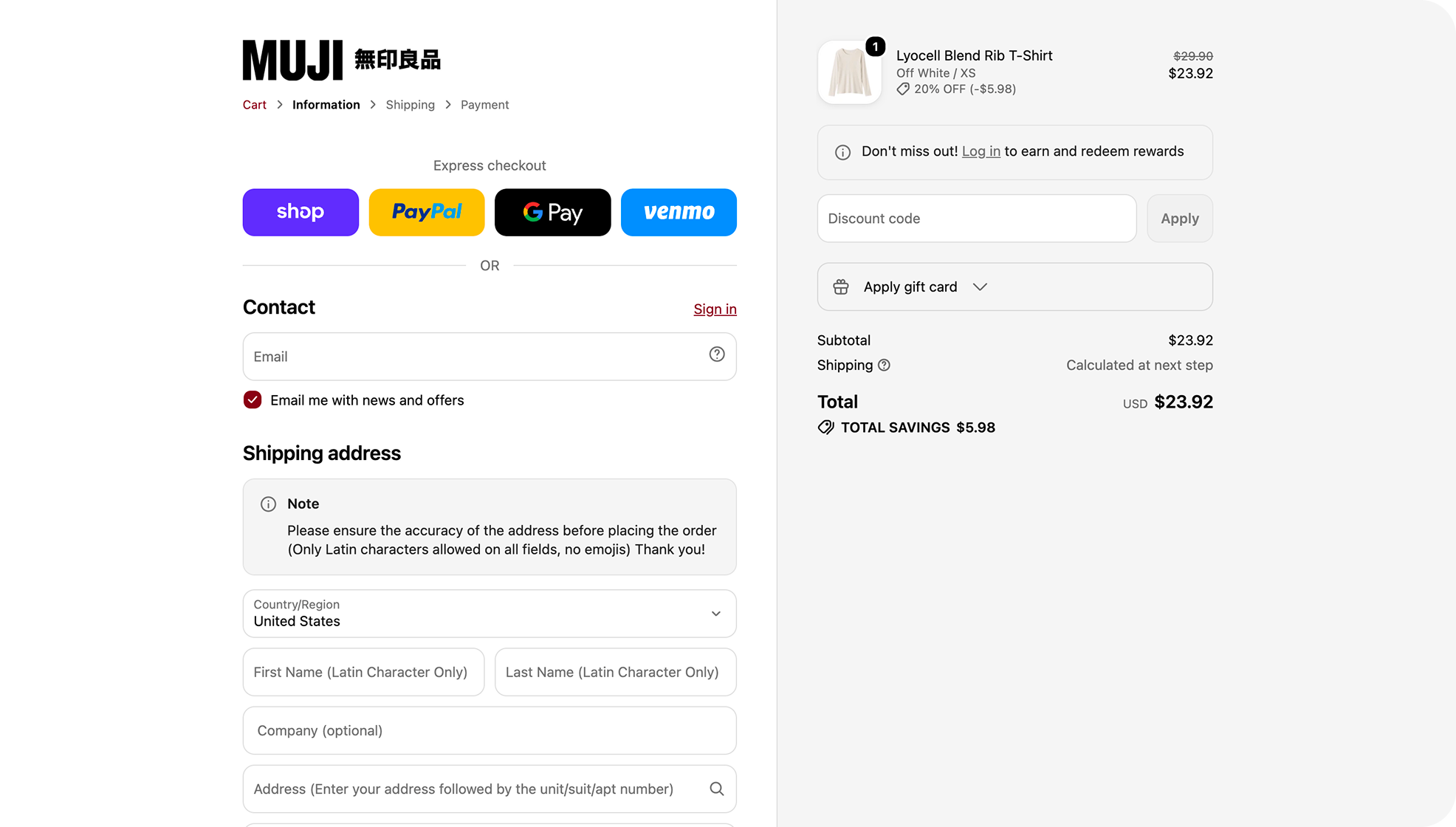The height and width of the screenshot is (827, 1456).
Task: Click the Lyocell T-Shirt product thumbnail
Action: [x=849, y=72]
